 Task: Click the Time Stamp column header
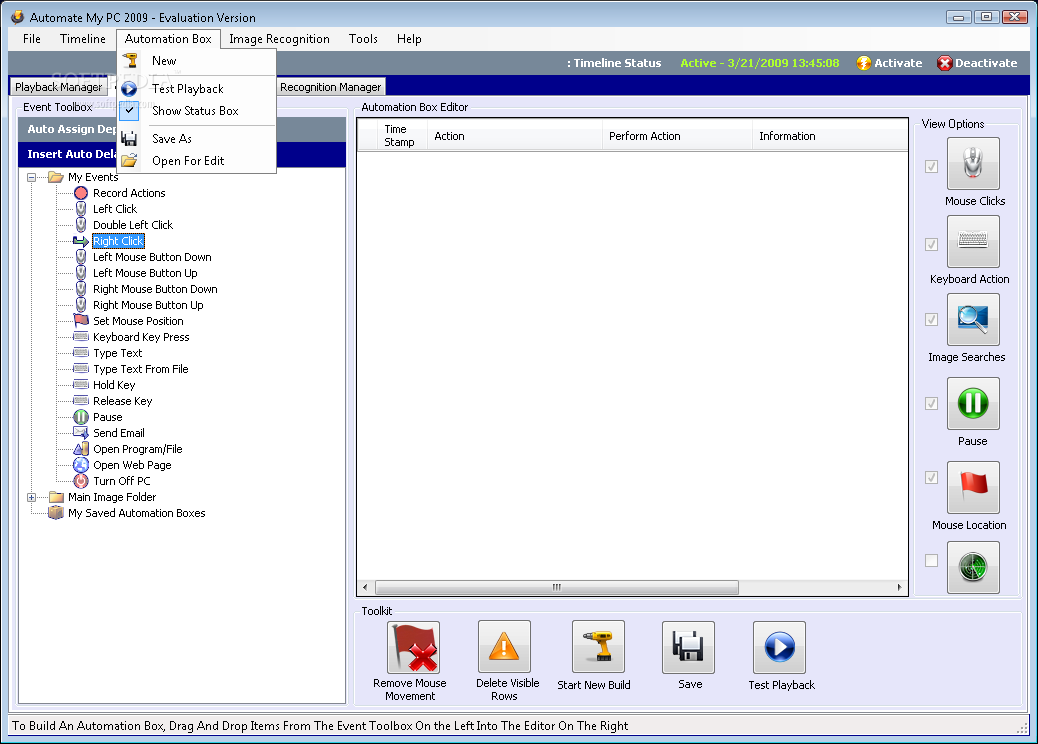click(x=402, y=136)
